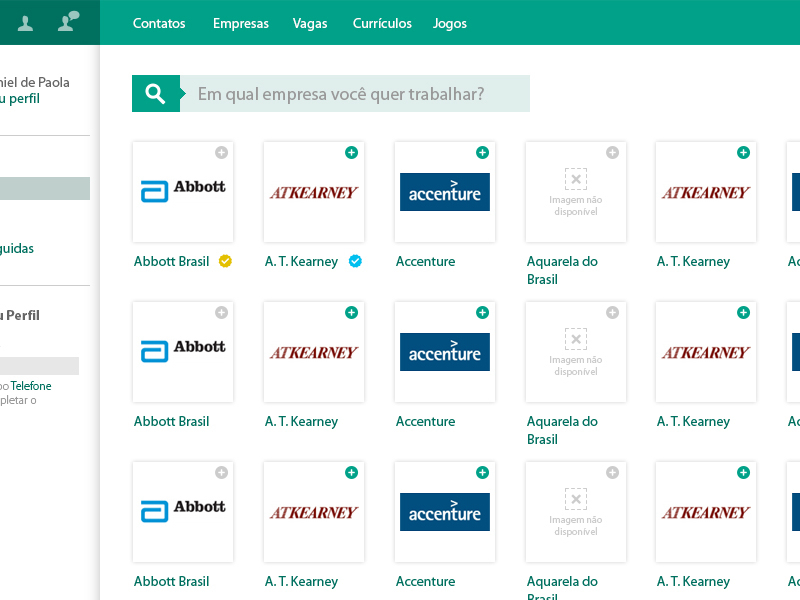Open the top-row Abbott logo thumbnail
800x600 pixels.
coord(183,192)
